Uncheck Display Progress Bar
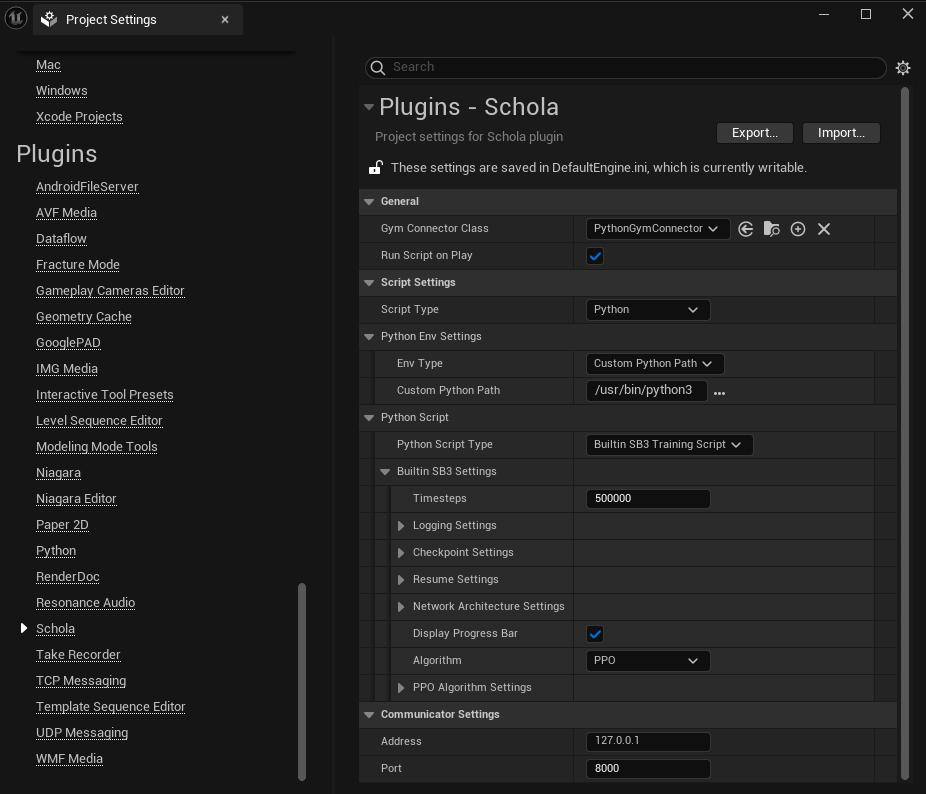This screenshot has height=794, width=926. 595,634
